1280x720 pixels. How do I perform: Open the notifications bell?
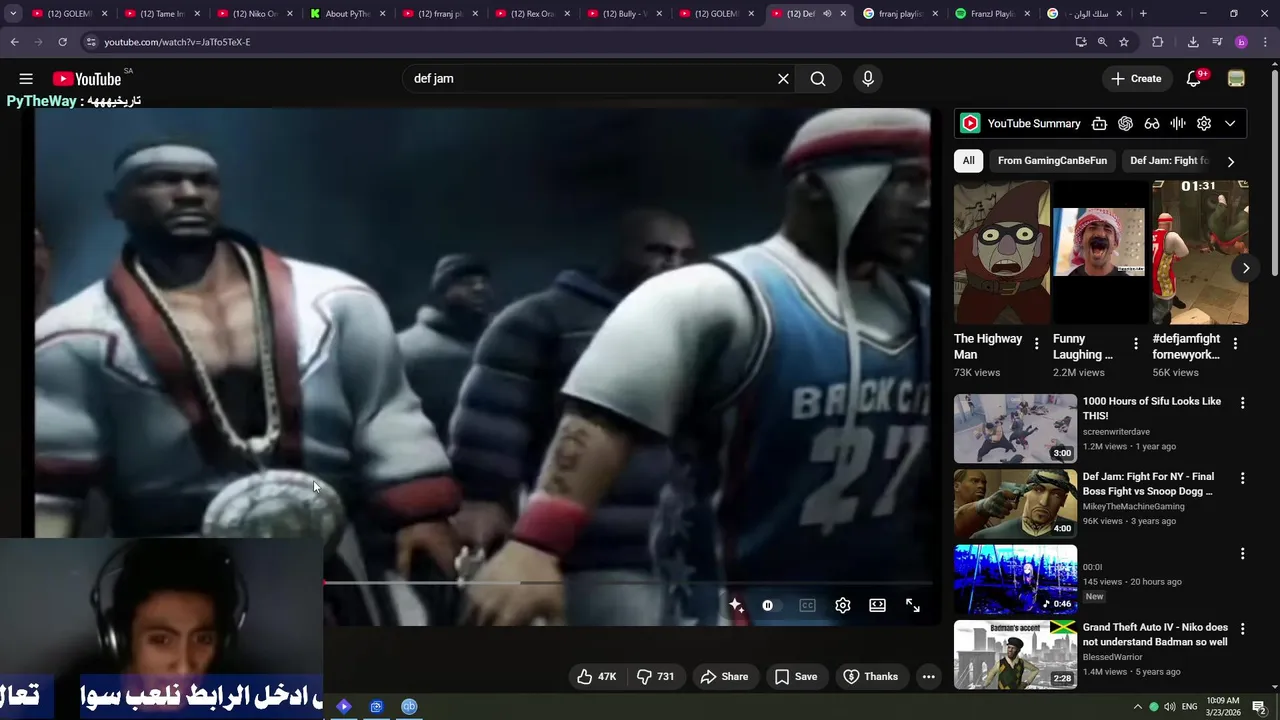(x=1194, y=79)
